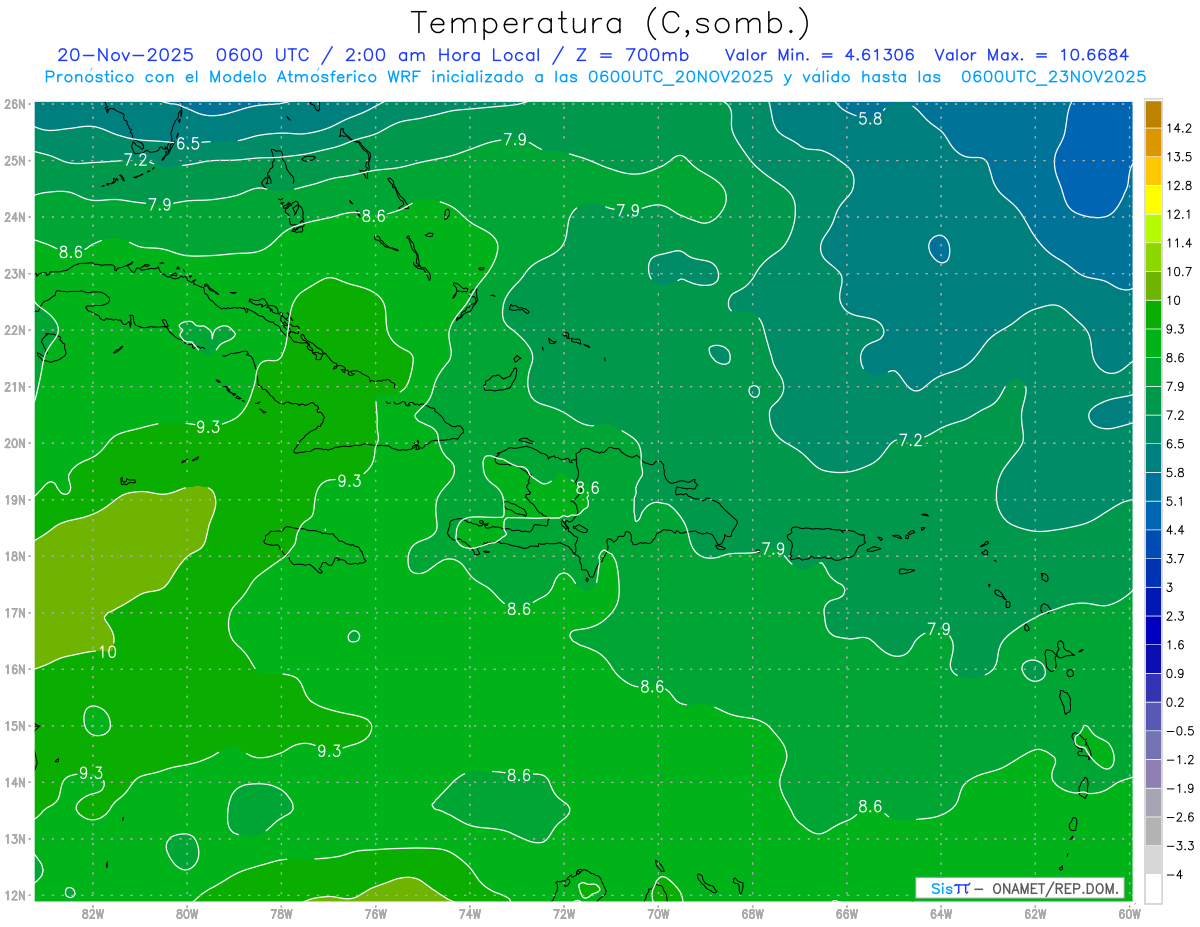Pick the white color bar swatch below -4

point(1153,888)
